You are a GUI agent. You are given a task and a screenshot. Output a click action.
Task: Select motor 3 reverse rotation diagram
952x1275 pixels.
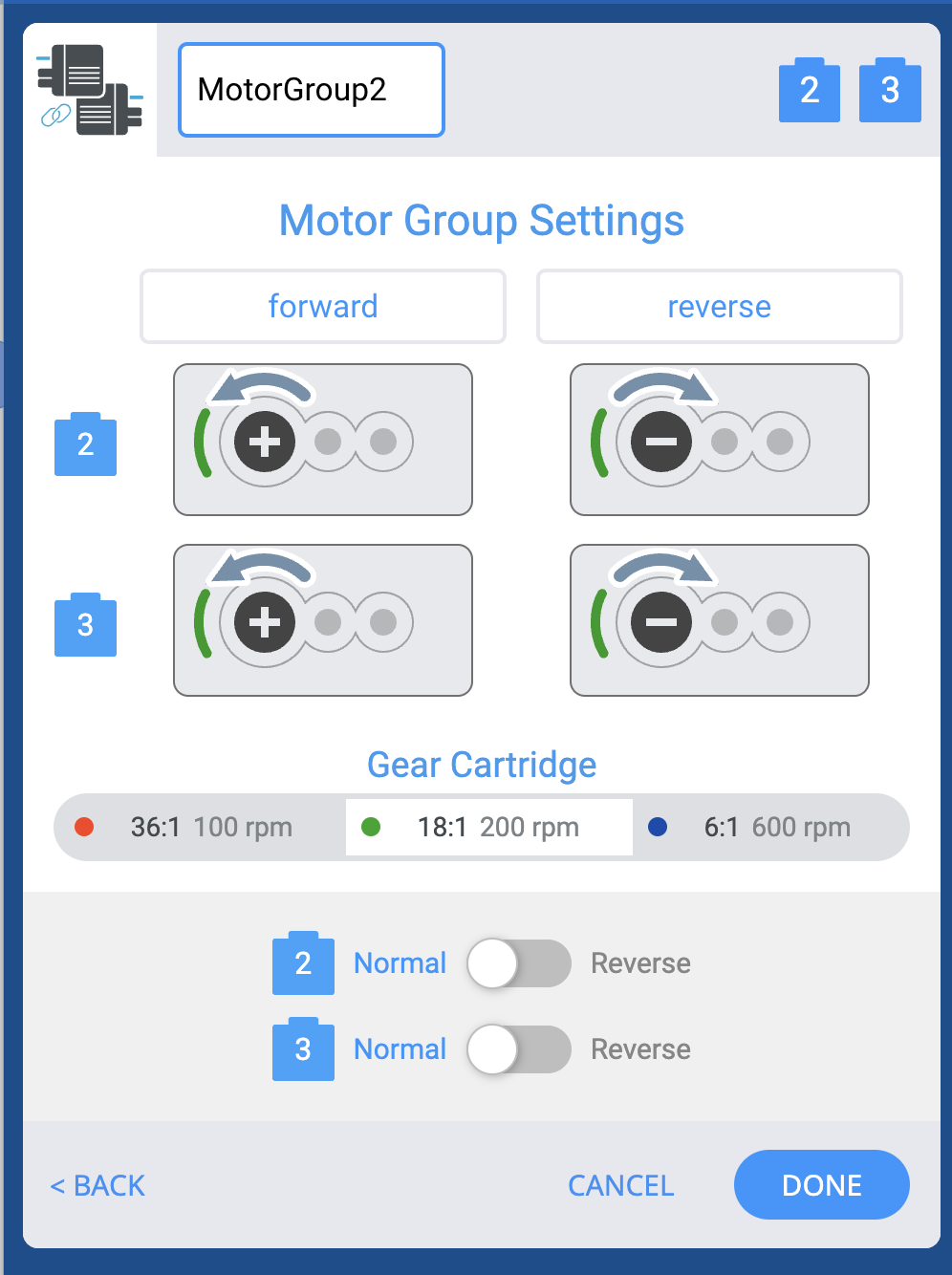pos(719,620)
